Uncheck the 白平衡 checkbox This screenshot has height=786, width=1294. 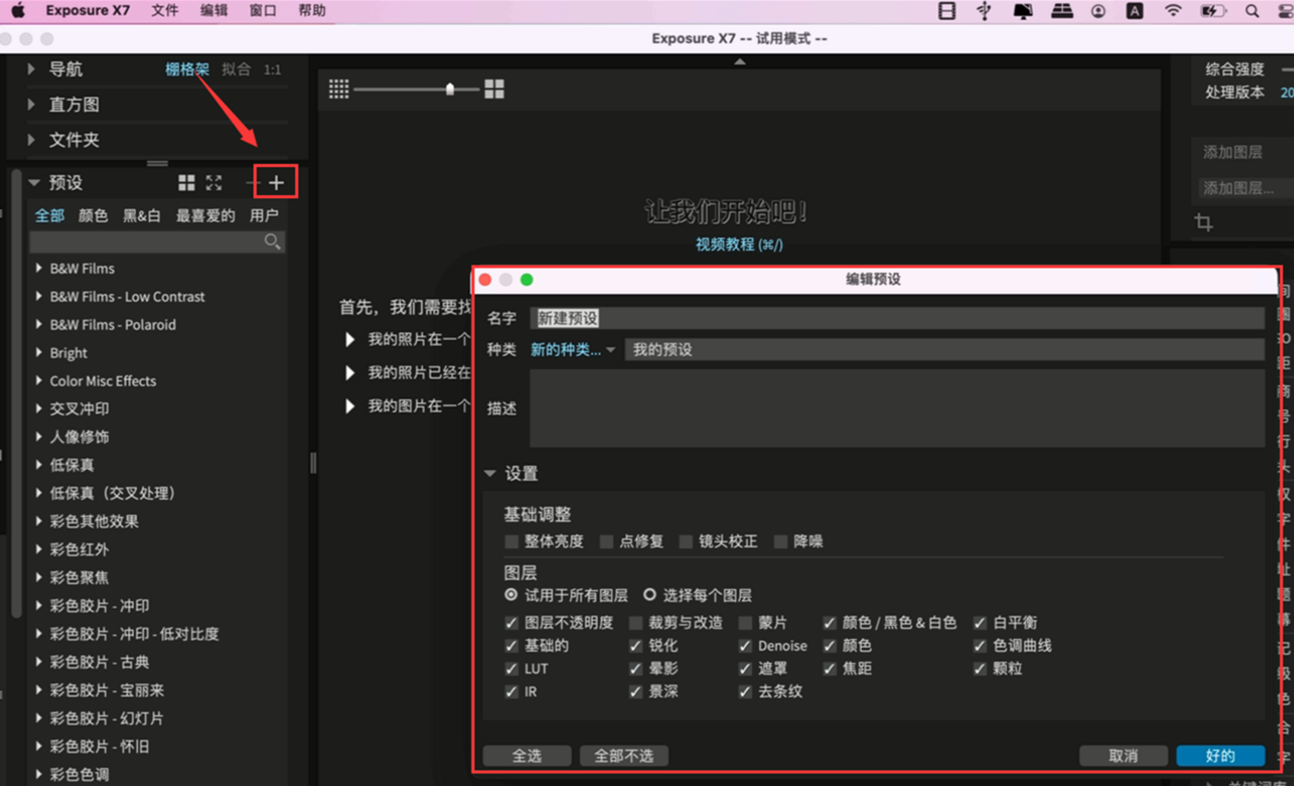point(980,623)
